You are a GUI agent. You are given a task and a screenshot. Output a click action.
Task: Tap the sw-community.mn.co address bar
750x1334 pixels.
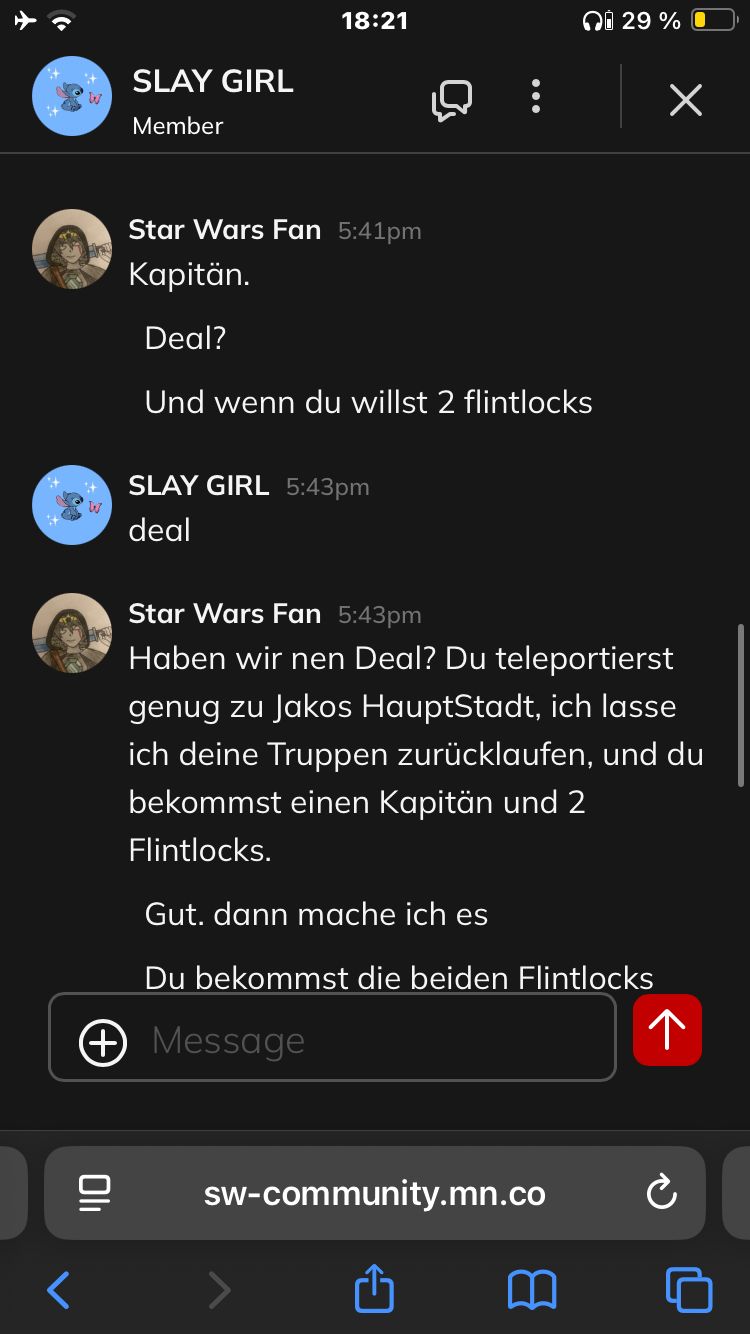pos(375,1193)
